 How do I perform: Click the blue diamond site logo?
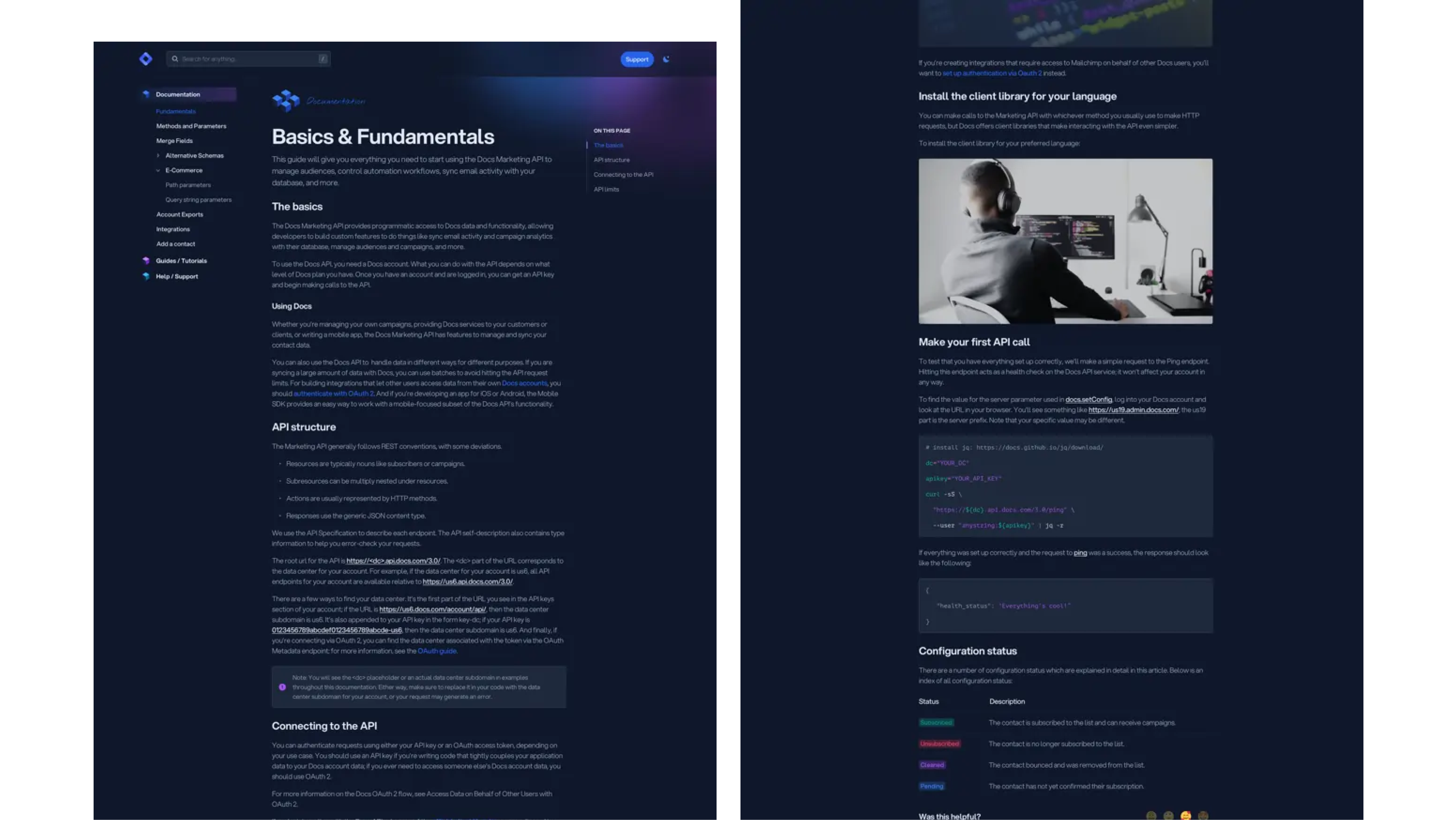click(x=145, y=59)
